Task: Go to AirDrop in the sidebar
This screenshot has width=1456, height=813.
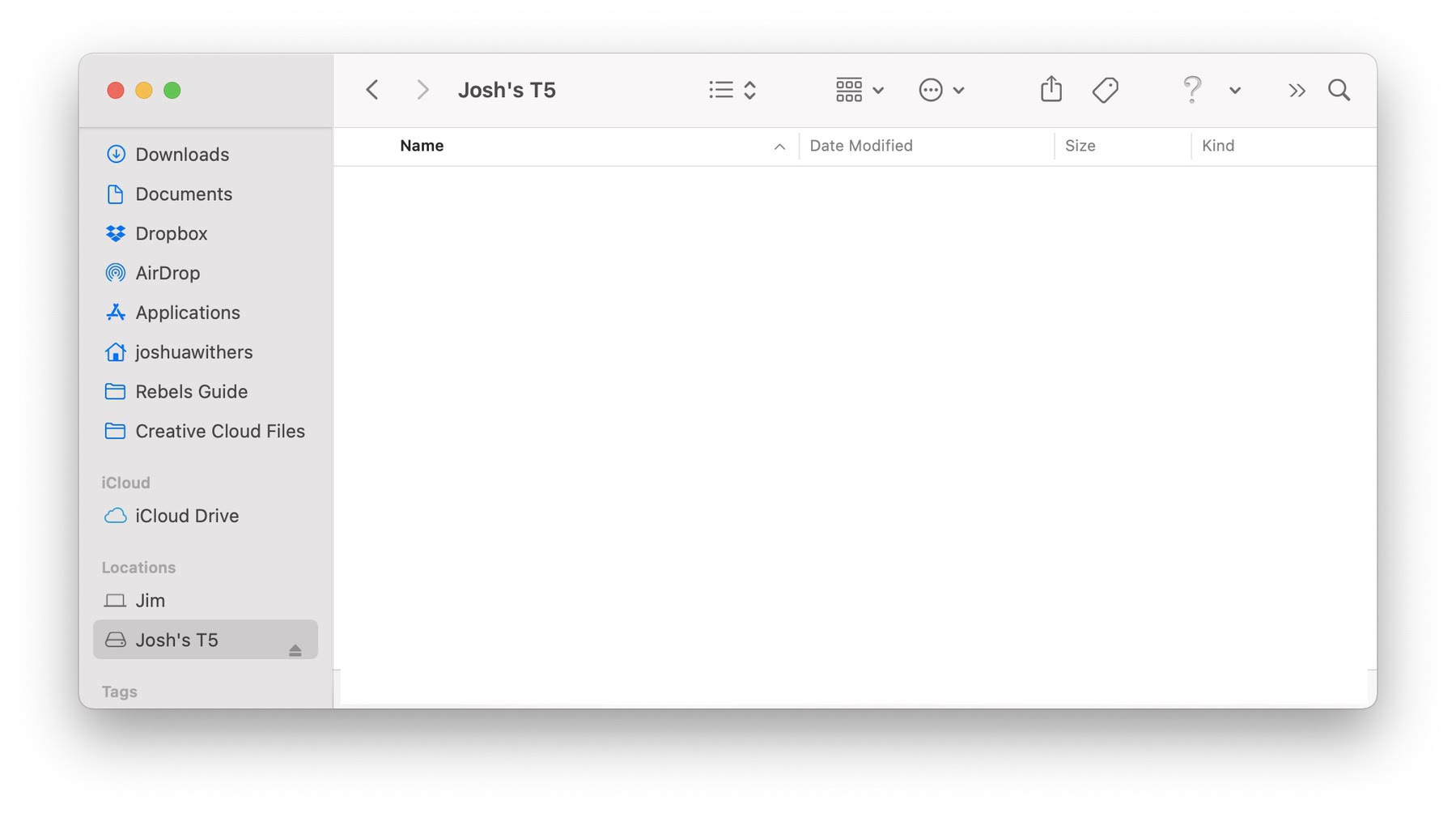Action: [x=167, y=273]
